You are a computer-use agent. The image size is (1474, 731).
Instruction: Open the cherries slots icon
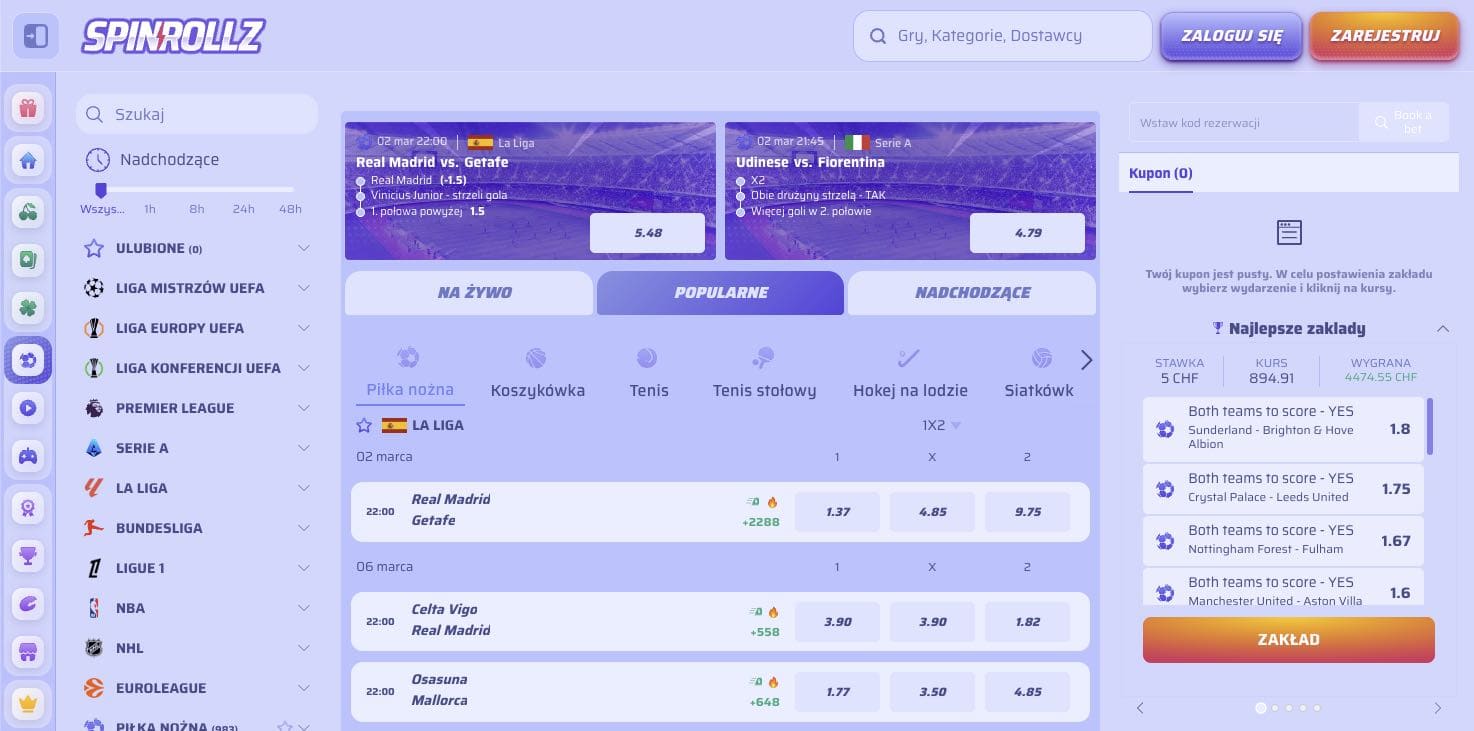28,211
